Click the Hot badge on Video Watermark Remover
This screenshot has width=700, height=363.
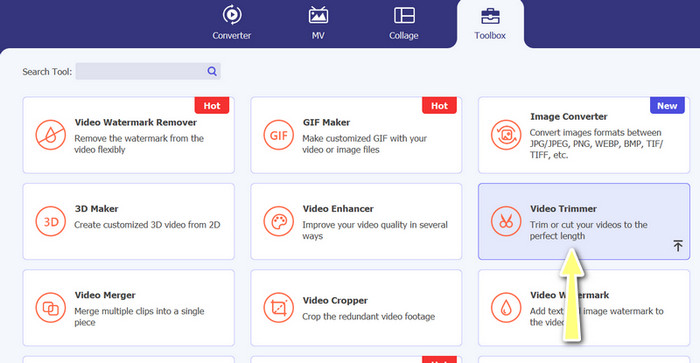212,105
